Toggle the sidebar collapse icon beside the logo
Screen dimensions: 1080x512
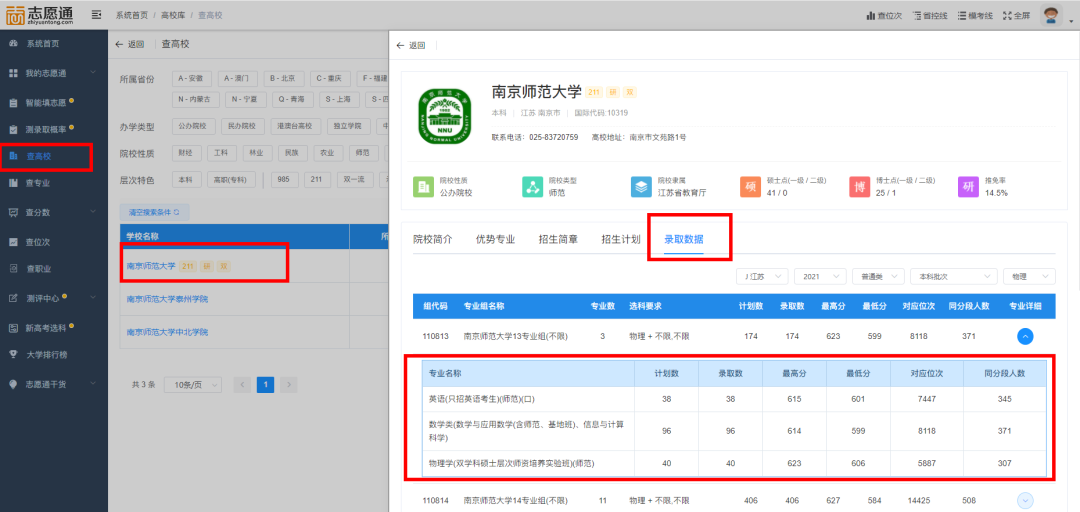(x=96, y=15)
